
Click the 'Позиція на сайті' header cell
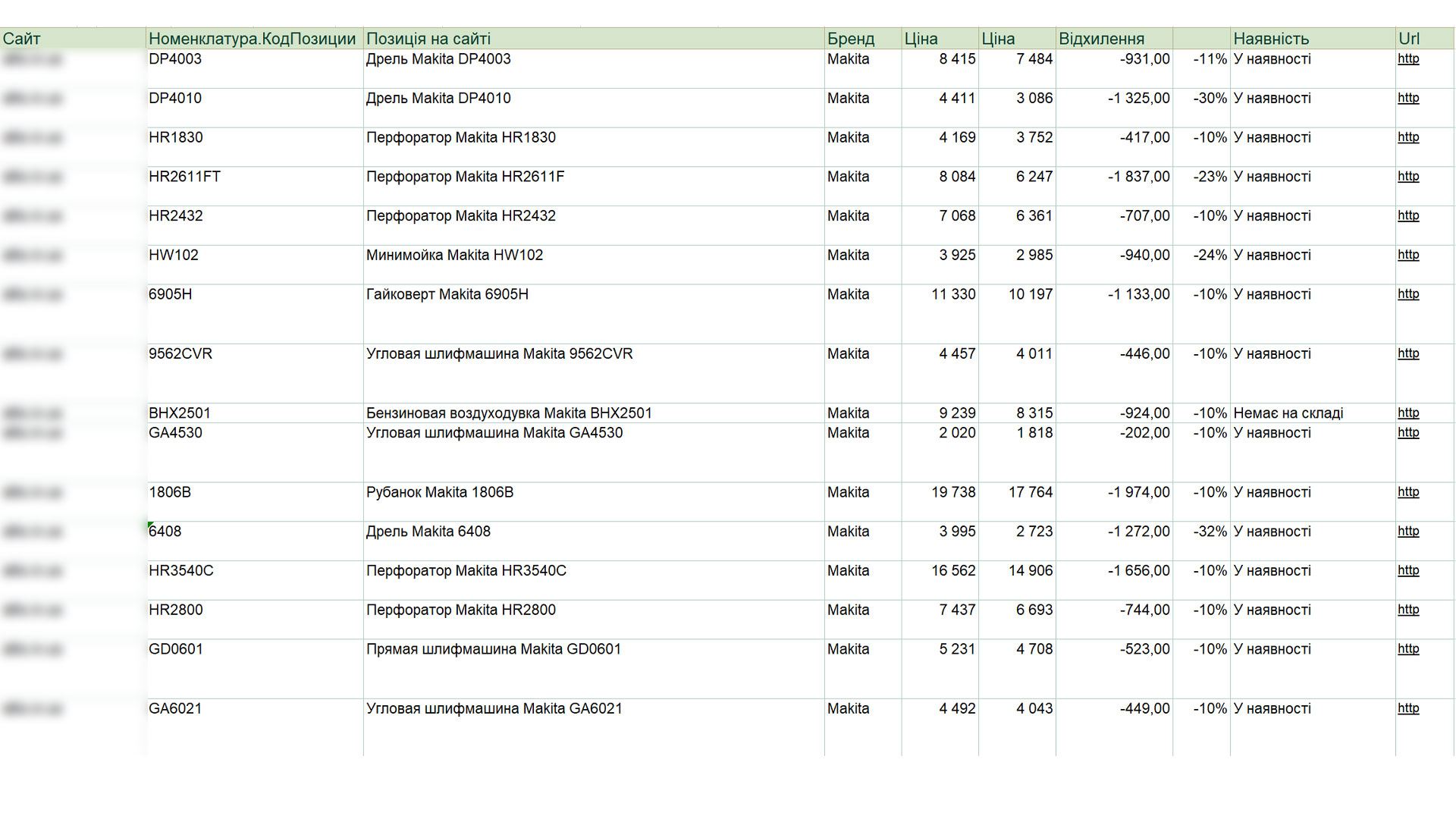click(x=428, y=39)
